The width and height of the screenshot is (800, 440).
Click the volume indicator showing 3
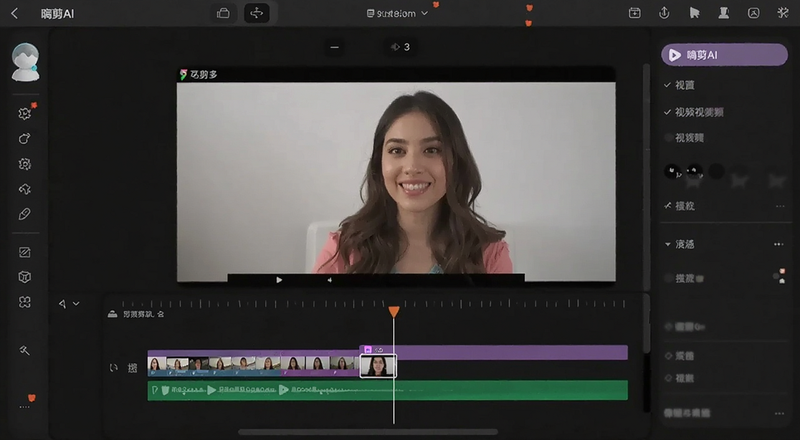400,47
